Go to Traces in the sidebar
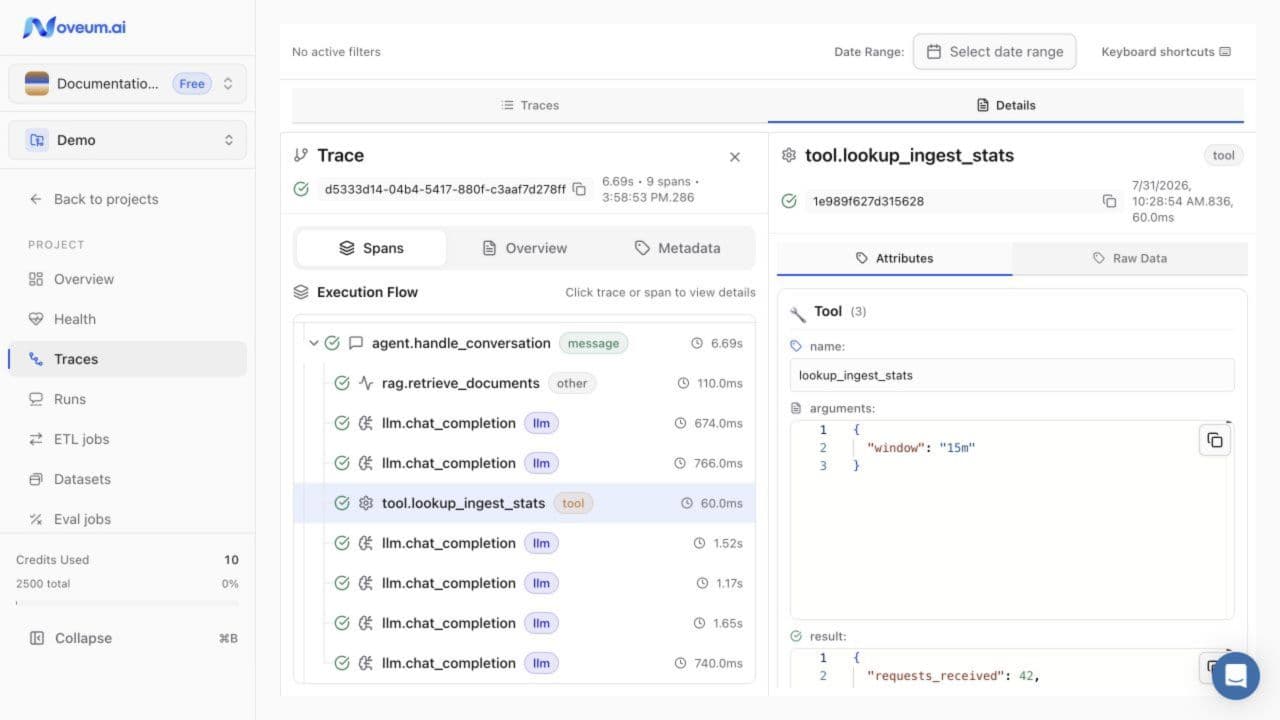Screen dimensions: 1280x720 [128, 359]
